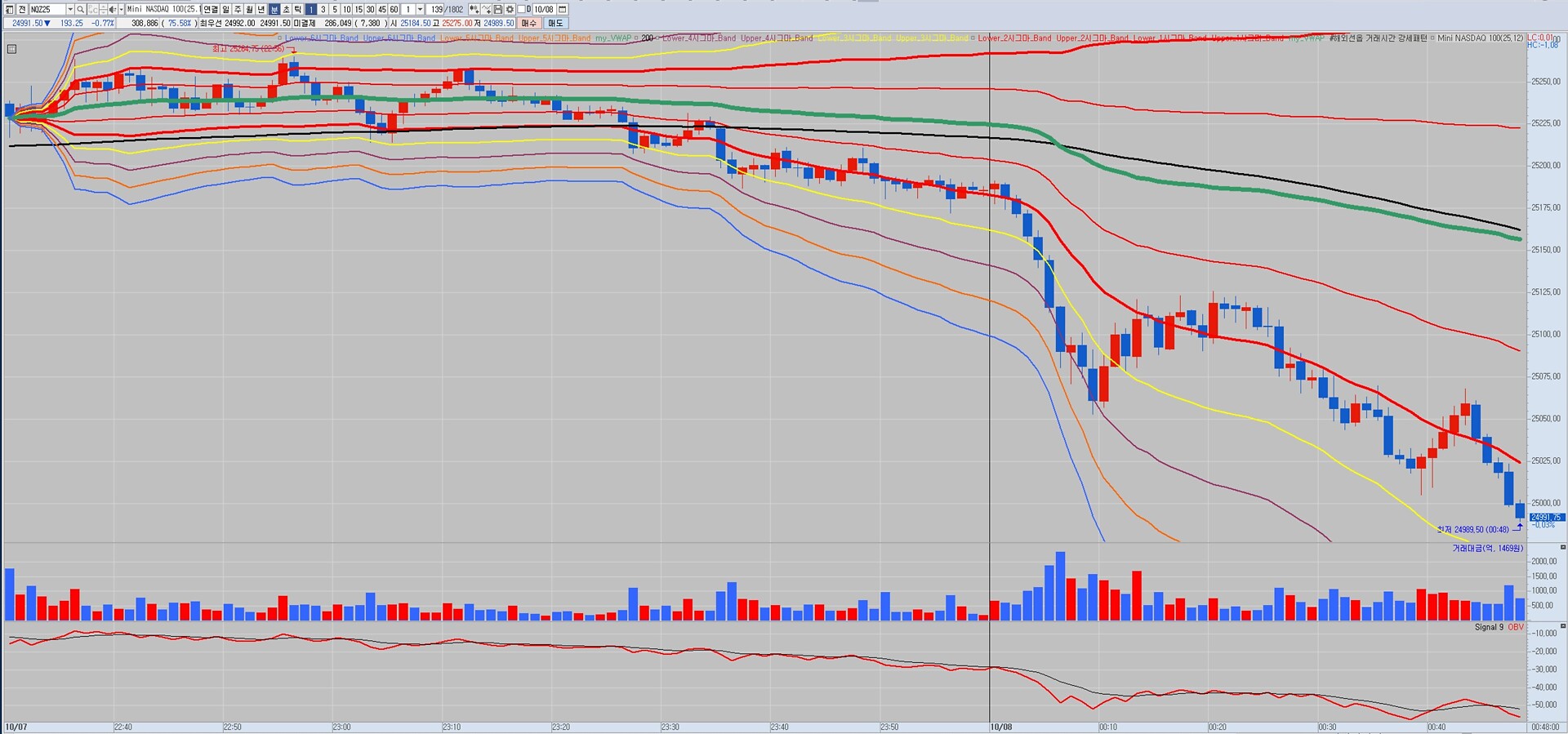Click the speaker sound icon in the toolbar

coord(112,9)
